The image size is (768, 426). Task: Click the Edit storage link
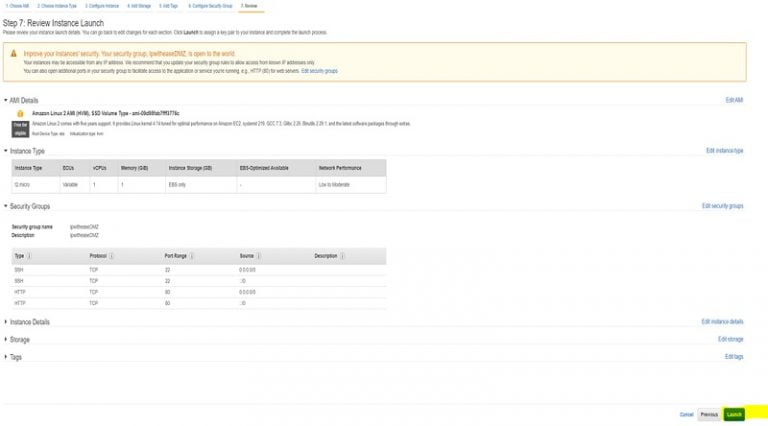730,339
